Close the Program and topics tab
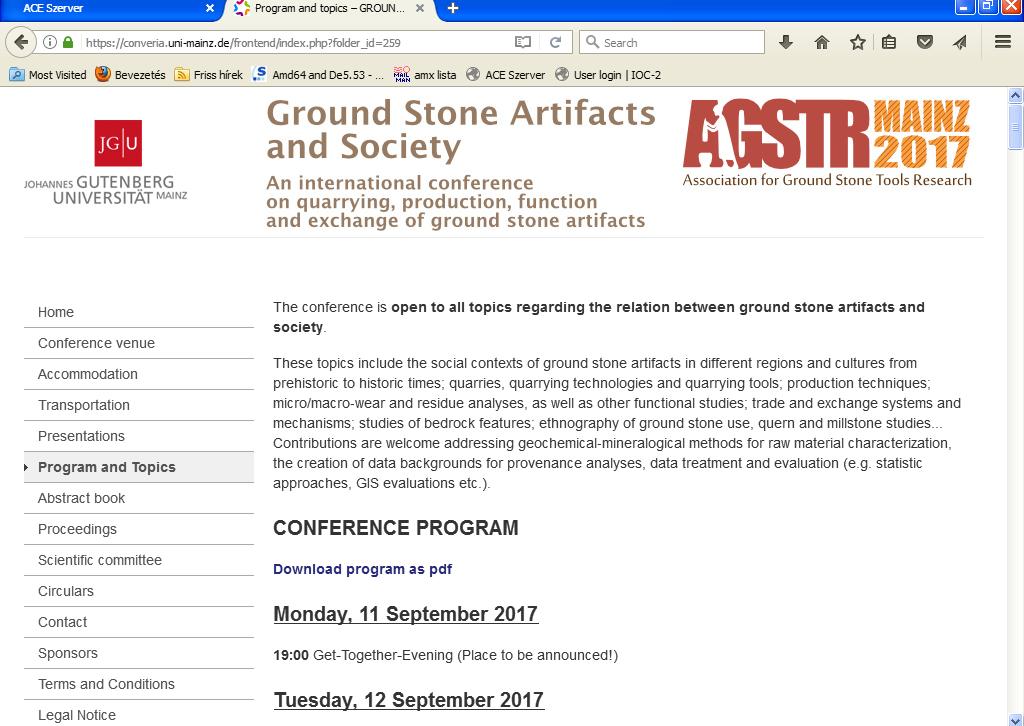Viewport: 1024px width, 726px height. coord(420,8)
